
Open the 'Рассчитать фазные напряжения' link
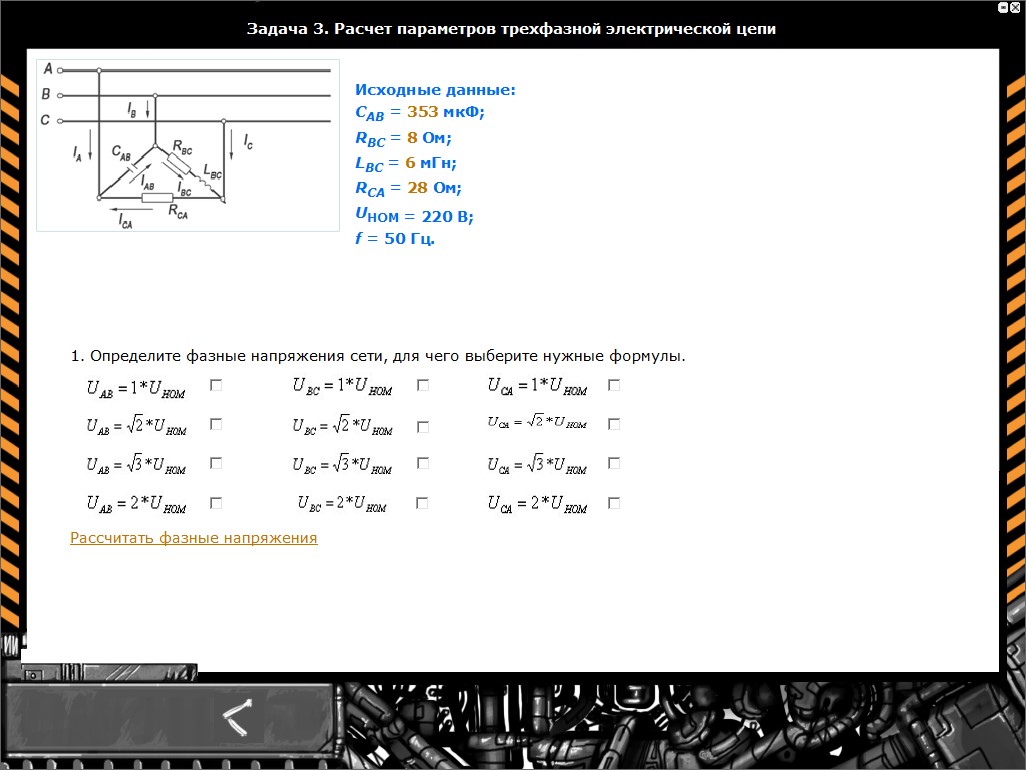pyautogui.click(x=193, y=538)
